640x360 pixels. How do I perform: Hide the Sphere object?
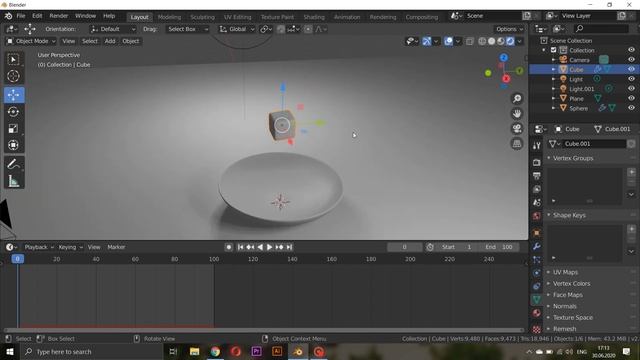631,108
